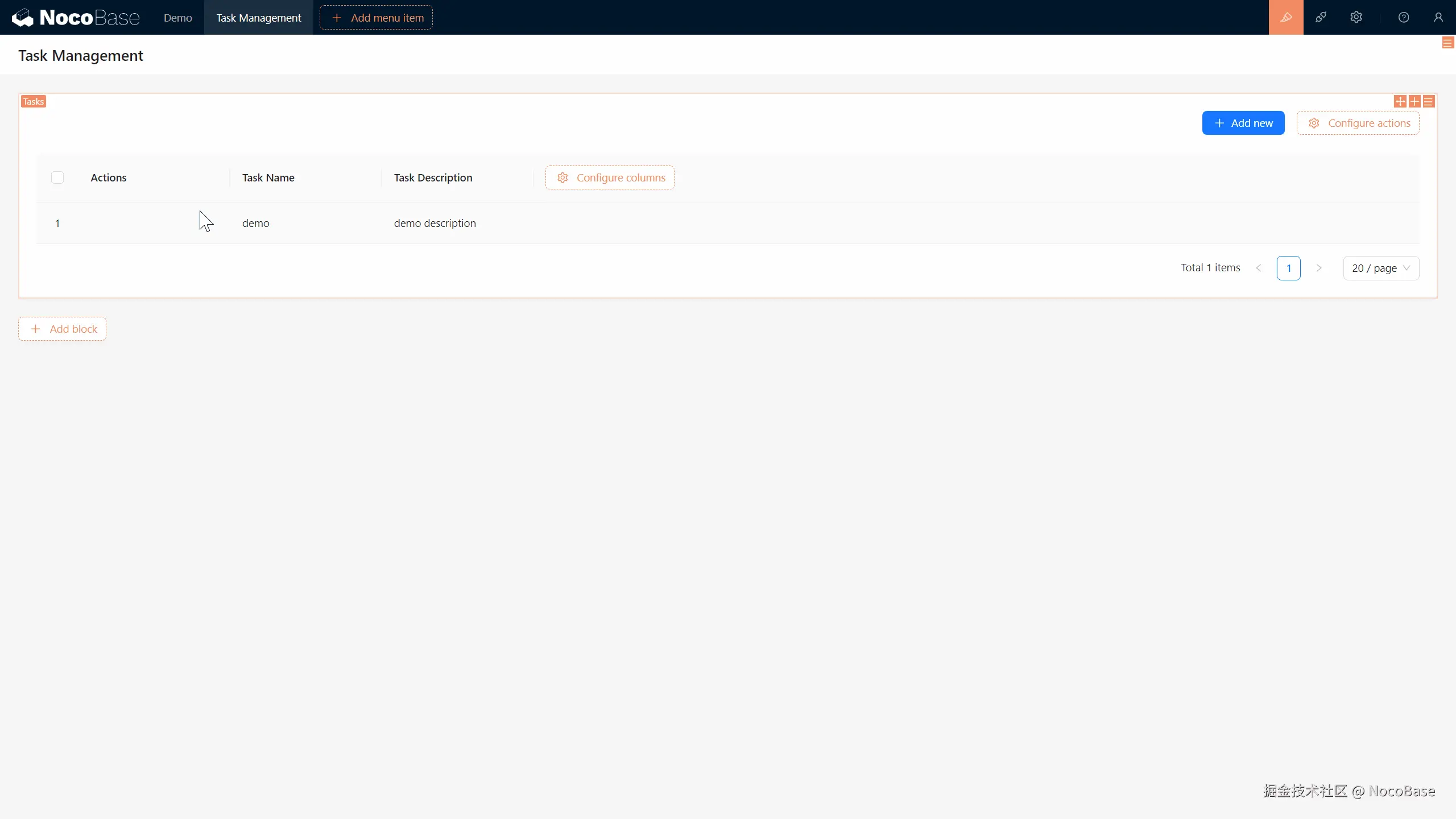
Task: Open the Settings gear in top bar
Action: 1356,17
